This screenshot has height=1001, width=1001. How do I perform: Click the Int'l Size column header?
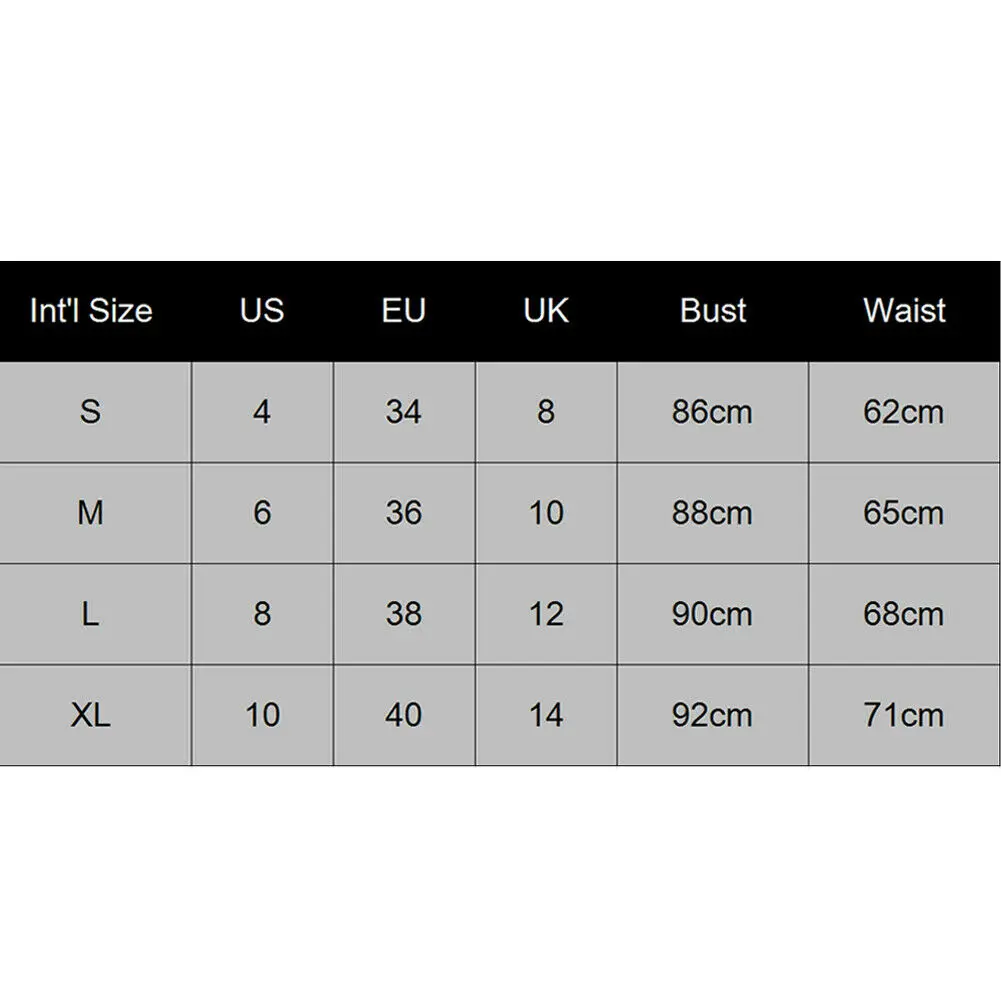[x=91, y=311]
